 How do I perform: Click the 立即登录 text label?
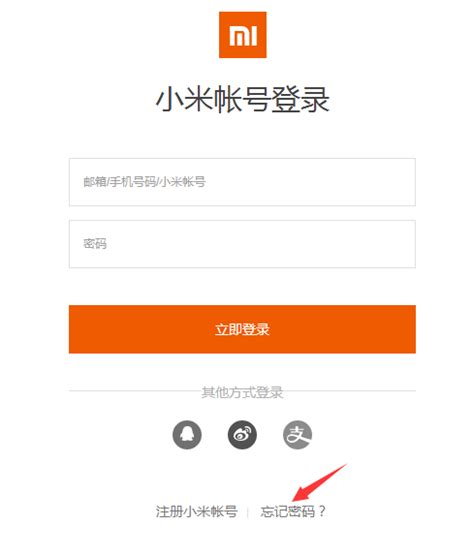(242, 329)
